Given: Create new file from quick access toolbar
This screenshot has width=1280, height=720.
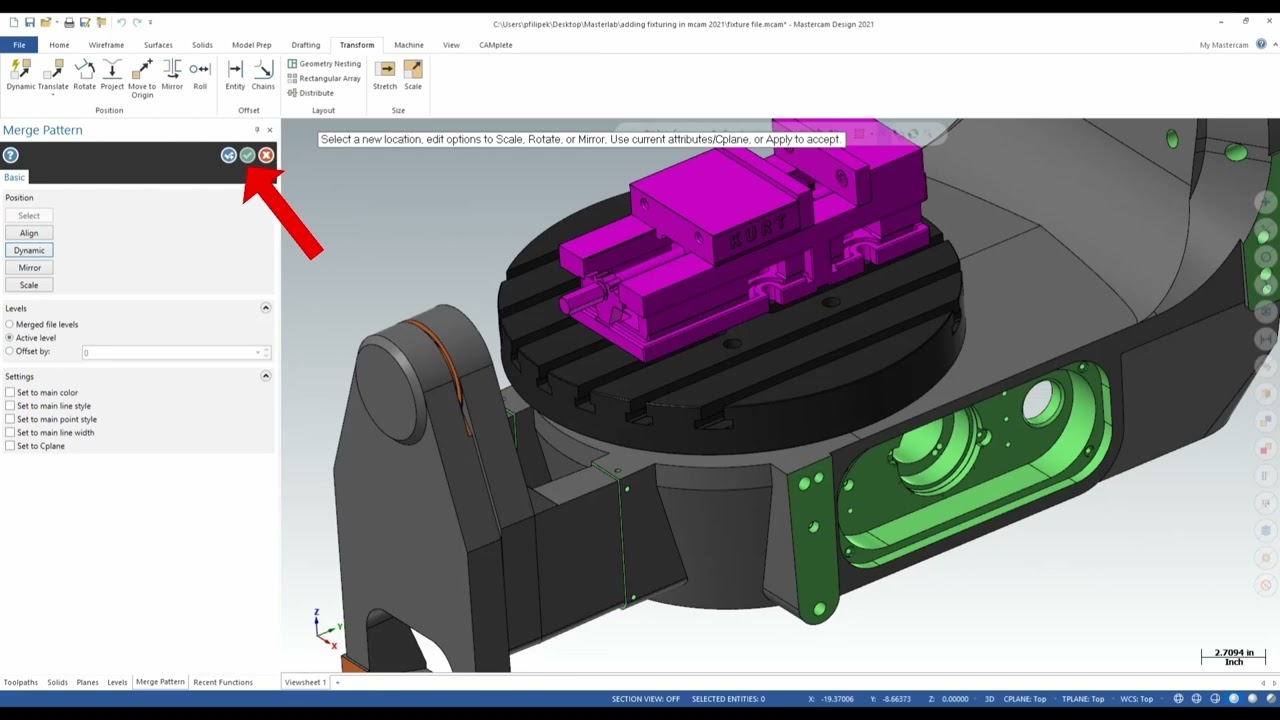Looking at the screenshot, I should 13,22.
